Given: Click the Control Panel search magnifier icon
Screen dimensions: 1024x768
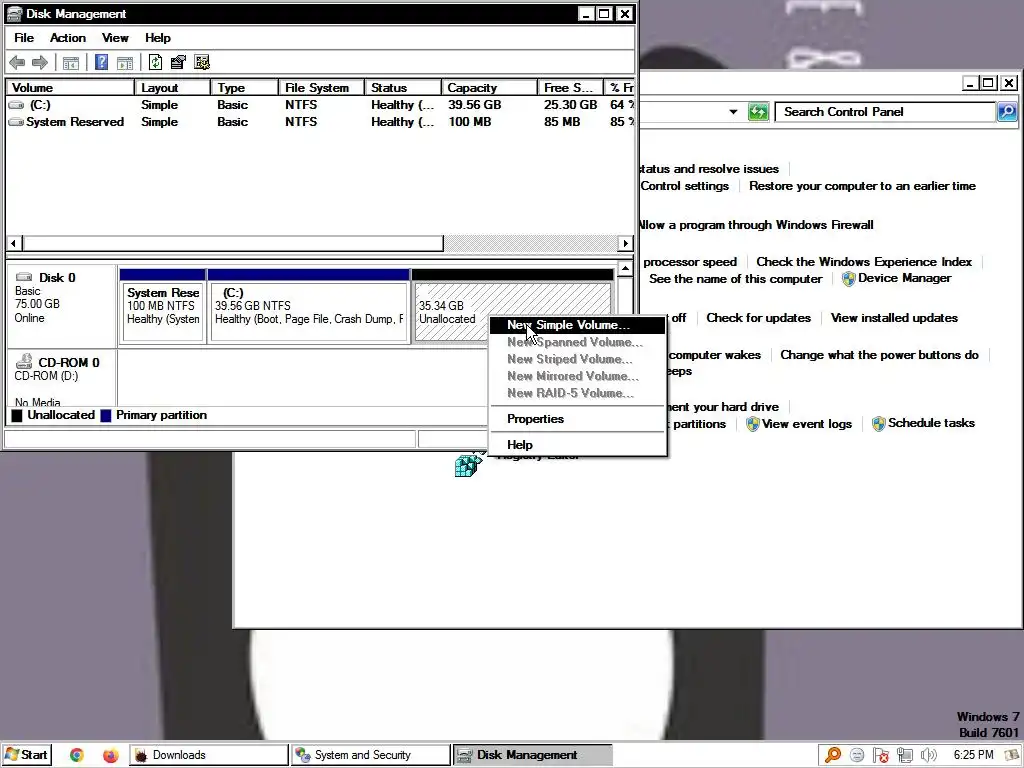Looking at the screenshot, I should 1007,112.
